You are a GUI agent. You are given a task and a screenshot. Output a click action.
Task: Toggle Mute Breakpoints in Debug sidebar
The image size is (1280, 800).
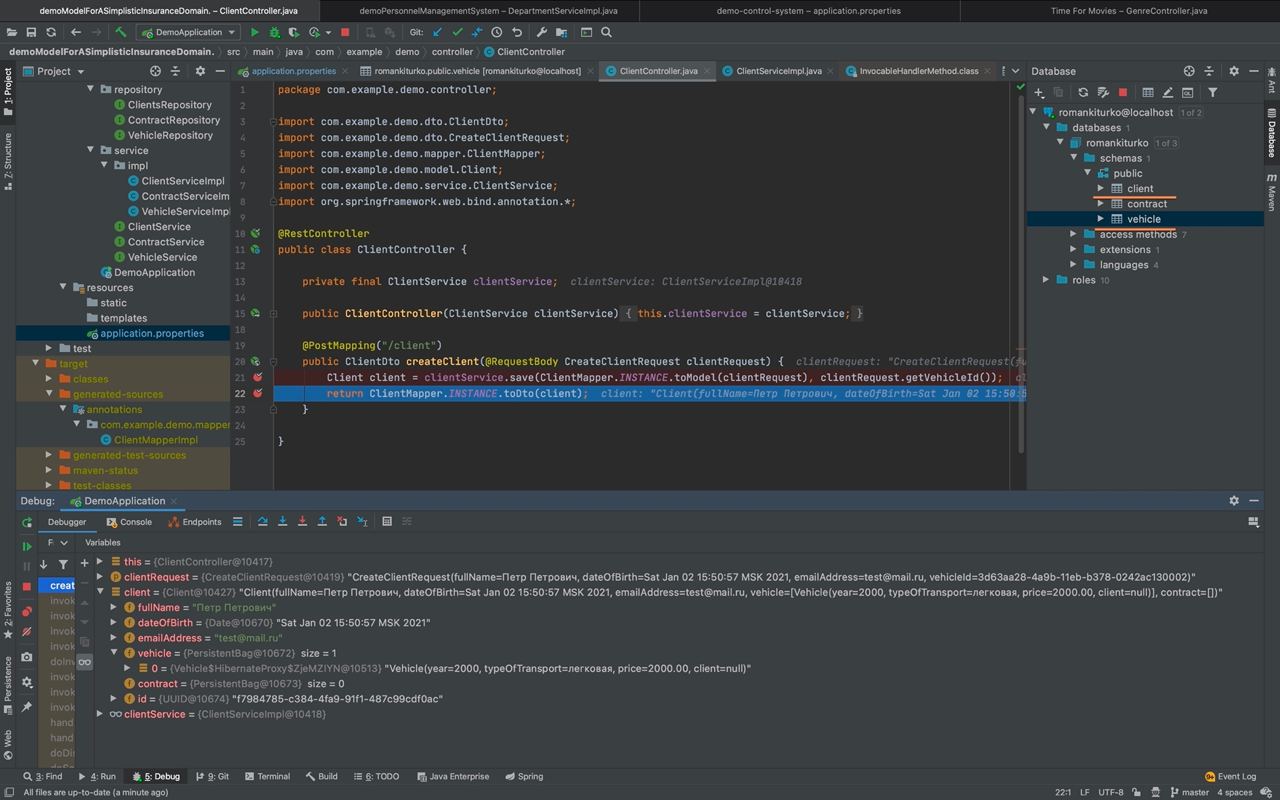click(26, 633)
